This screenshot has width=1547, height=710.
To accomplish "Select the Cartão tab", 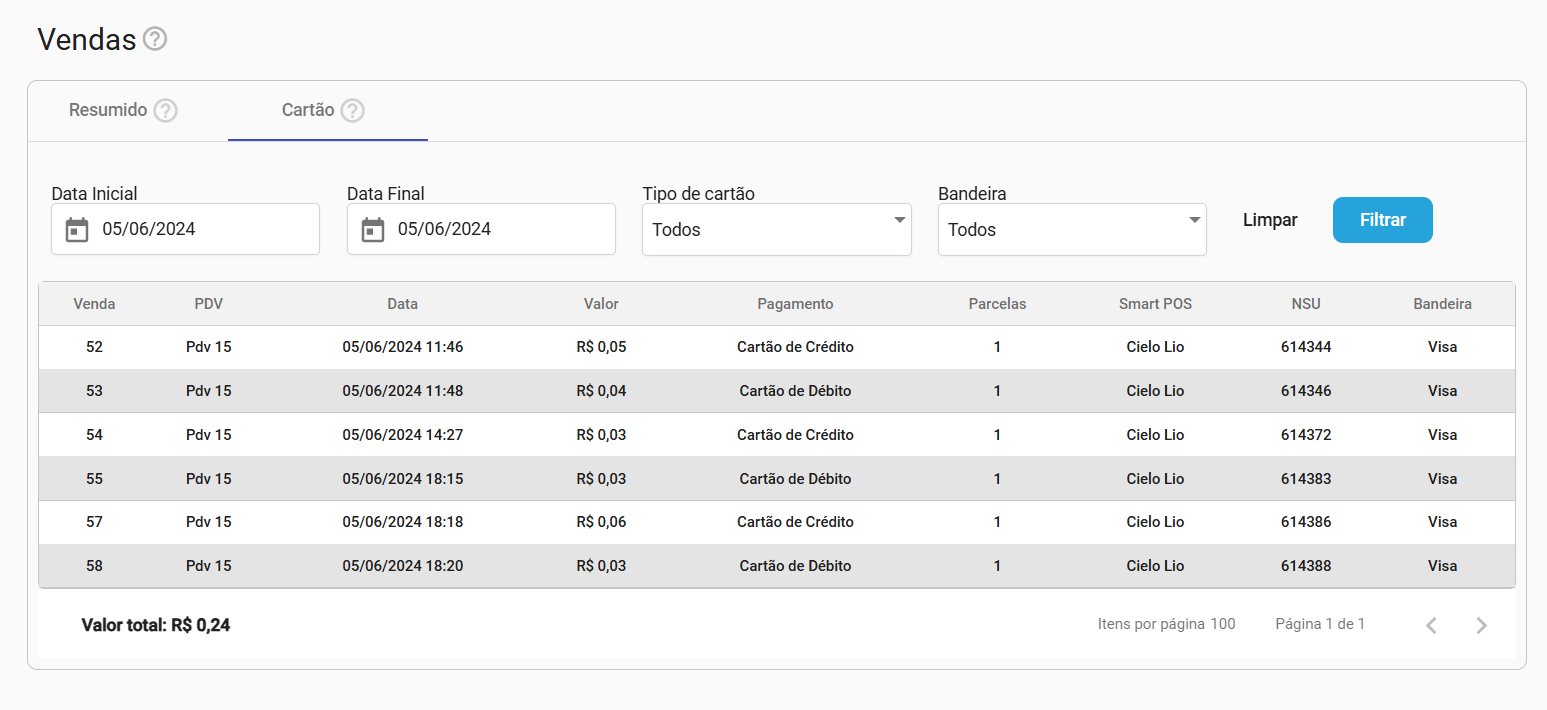I will click(x=308, y=110).
